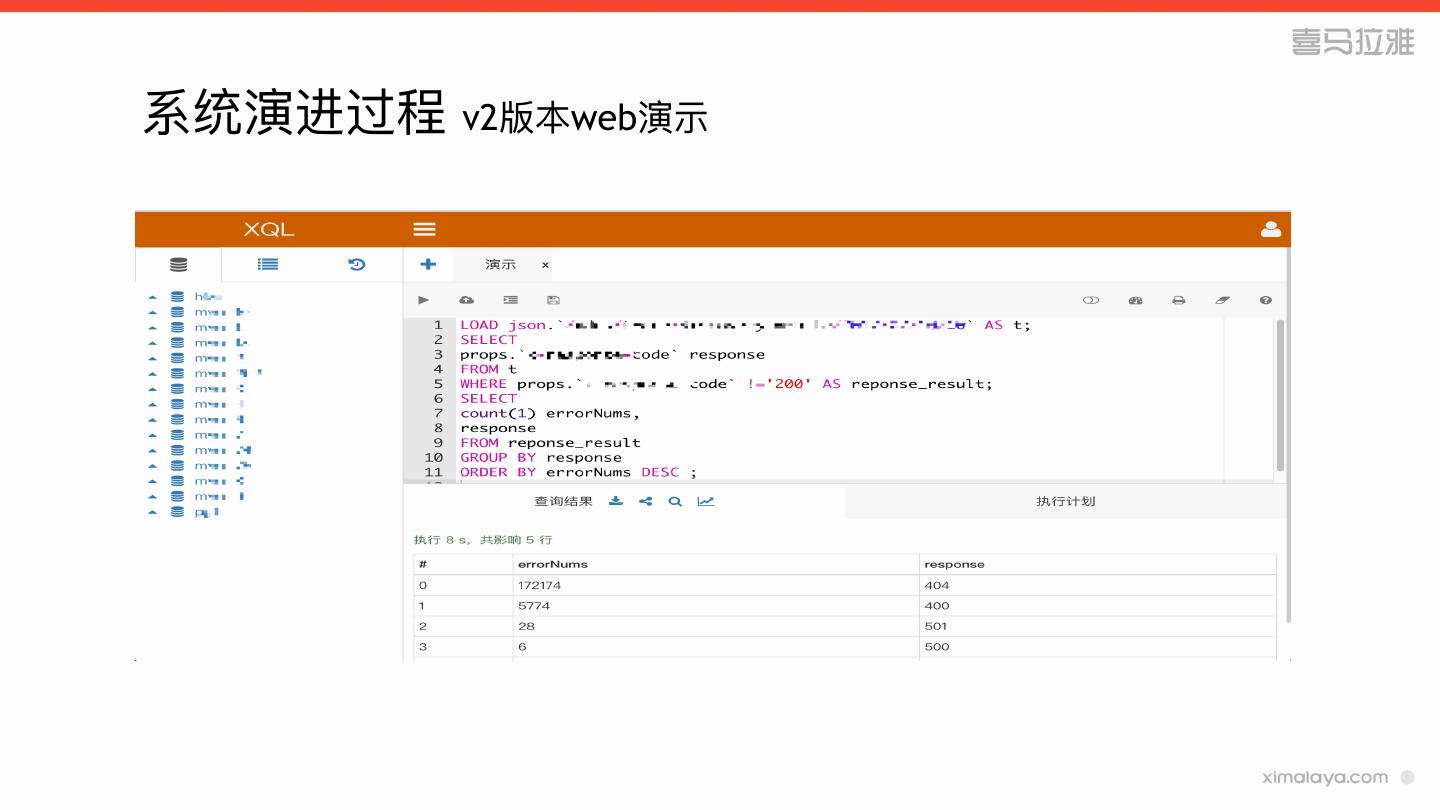The image size is (1440, 810).
Task: Click the code editor vertical scrollbar
Action: click(x=1280, y=395)
